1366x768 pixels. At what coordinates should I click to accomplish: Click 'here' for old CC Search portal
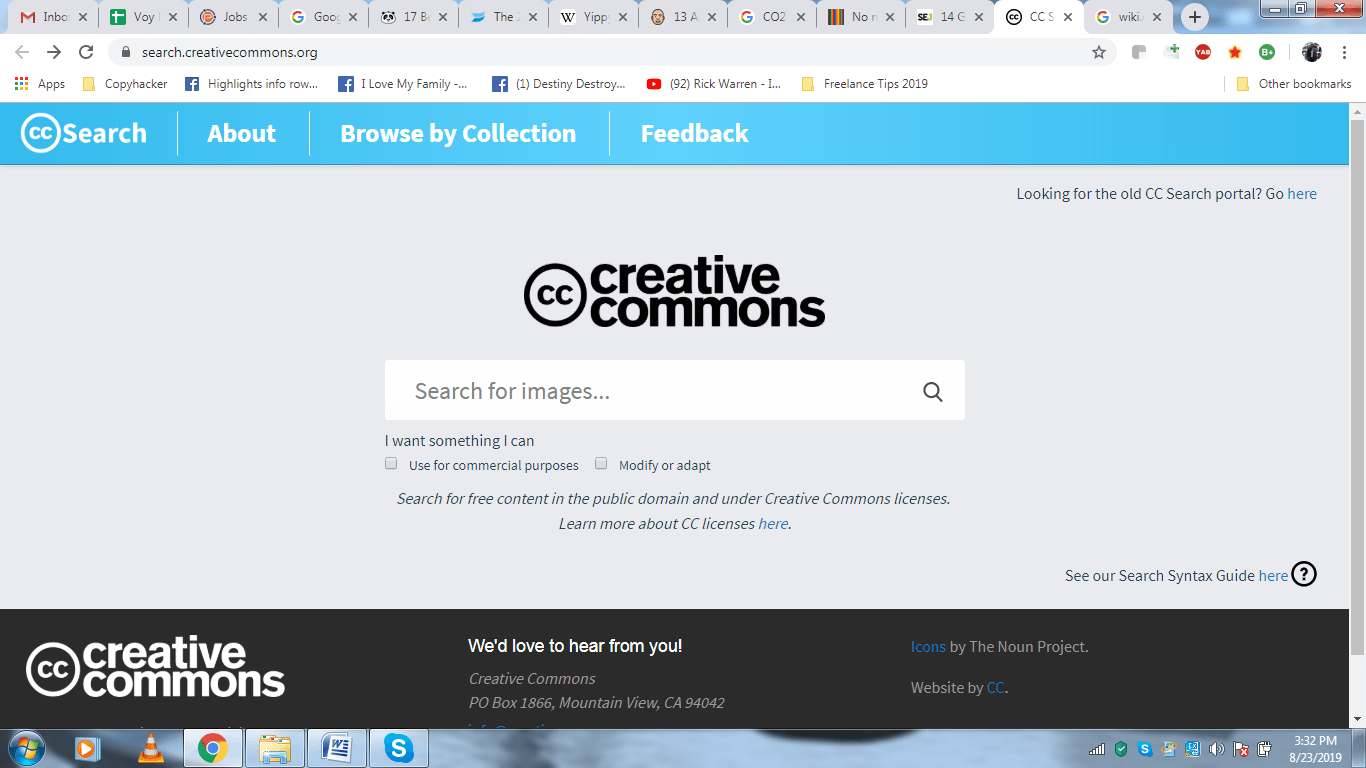click(x=1302, y=194)
